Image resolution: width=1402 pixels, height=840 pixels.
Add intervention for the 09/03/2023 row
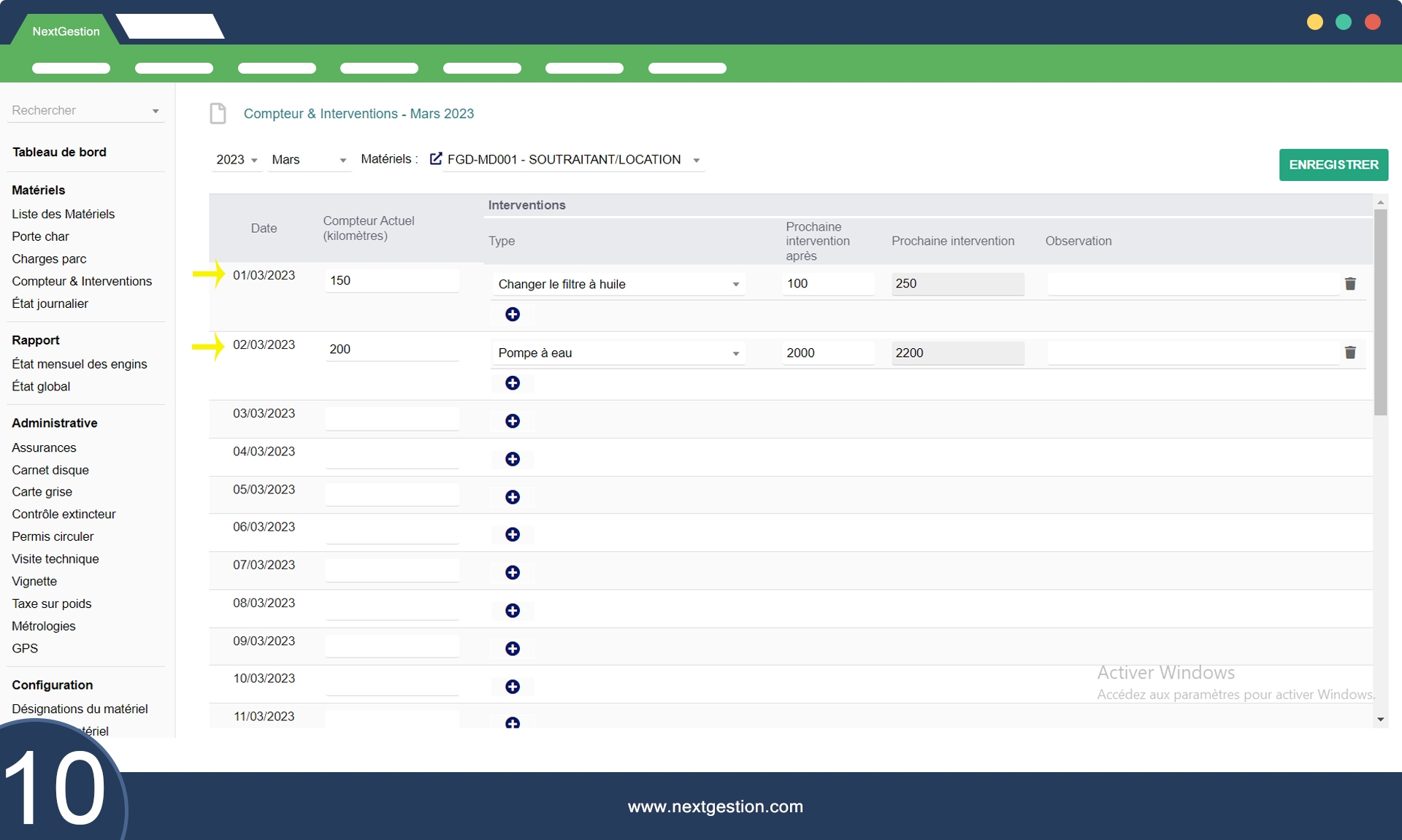(x=513, y=649)
